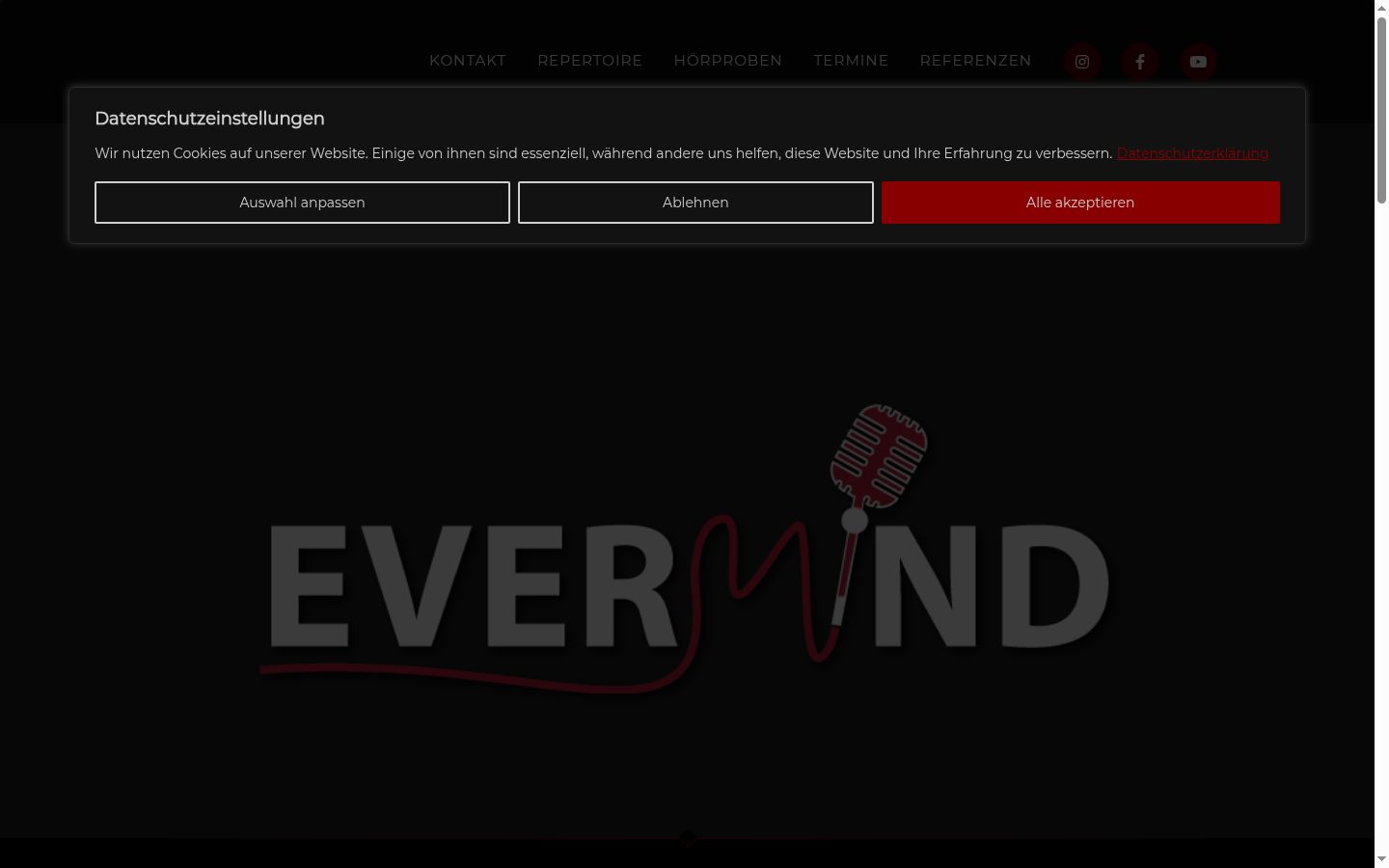The image size is (1389, 868).
Task: Open the Hörproben menu item
Action: tap(727, 61)
